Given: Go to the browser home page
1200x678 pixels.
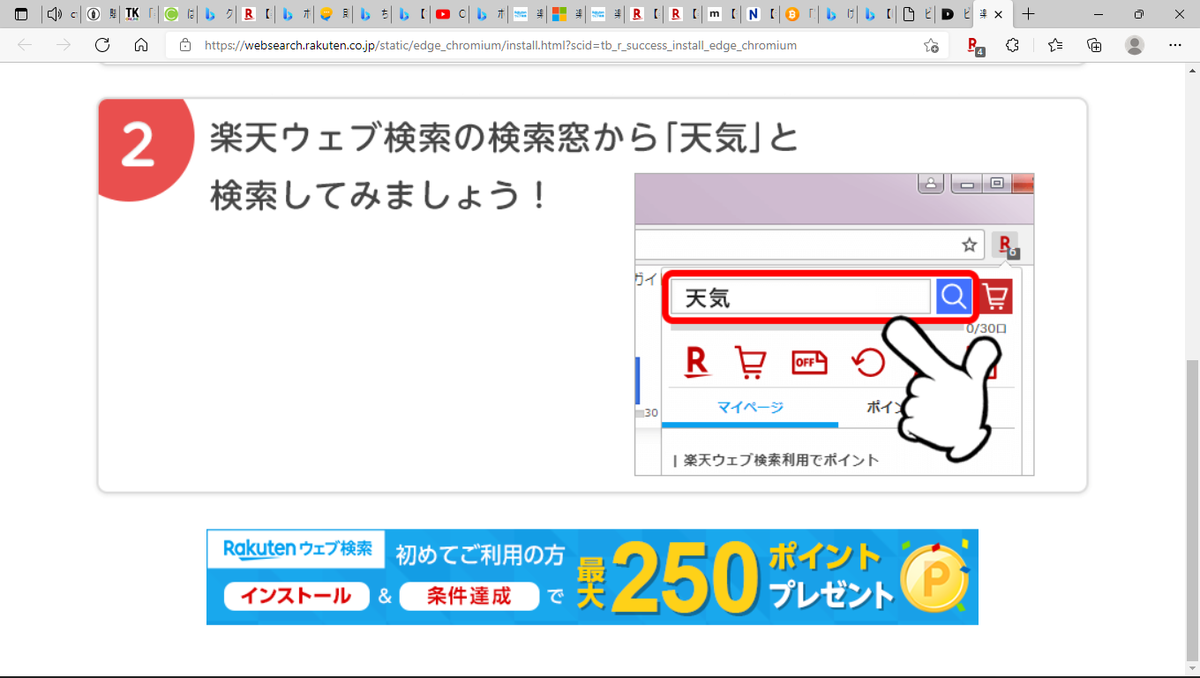Looking at the screenshot, I should click(141, 45).
